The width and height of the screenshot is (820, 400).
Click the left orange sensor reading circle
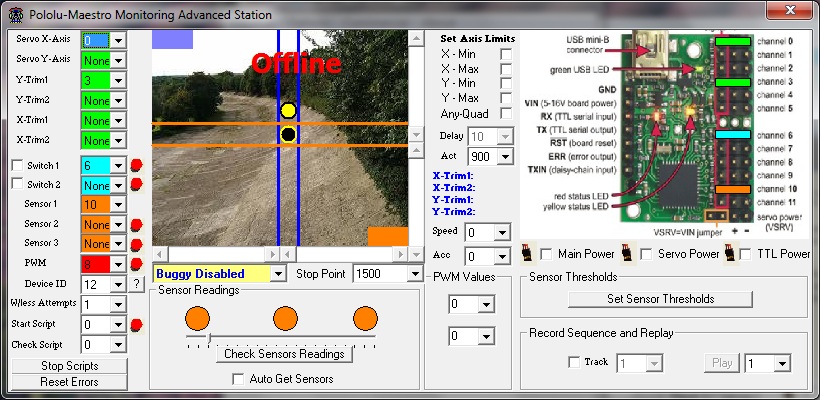[x=197, y=318]
